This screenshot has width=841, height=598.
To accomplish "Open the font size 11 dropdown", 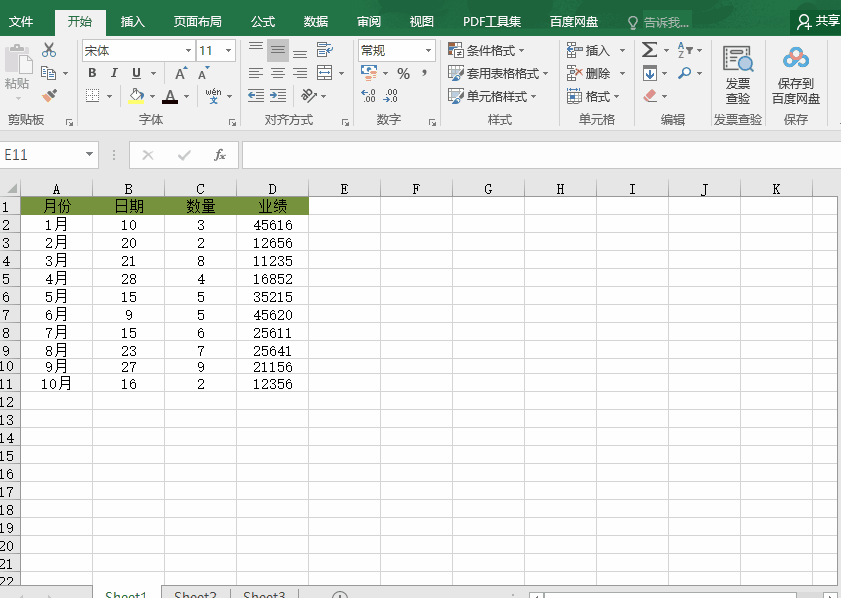I will coord(228,50).
